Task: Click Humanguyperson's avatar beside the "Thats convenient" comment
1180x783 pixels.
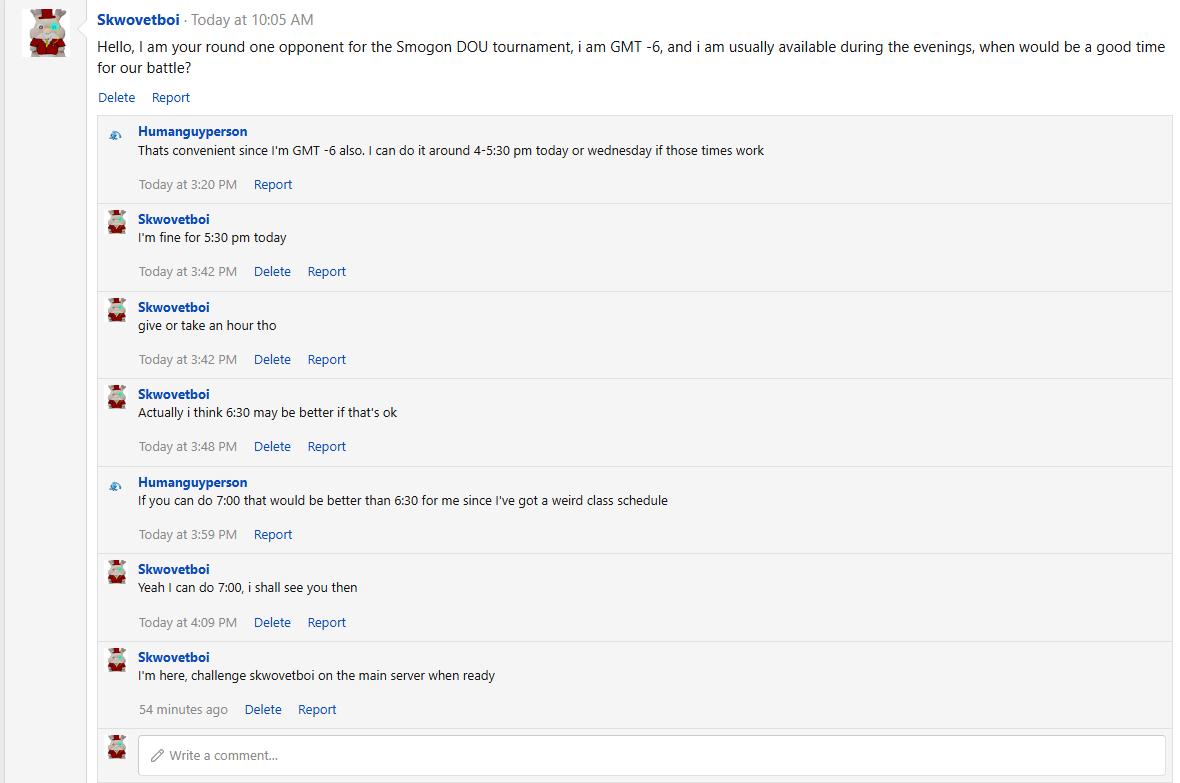Action: click(117, 136)
